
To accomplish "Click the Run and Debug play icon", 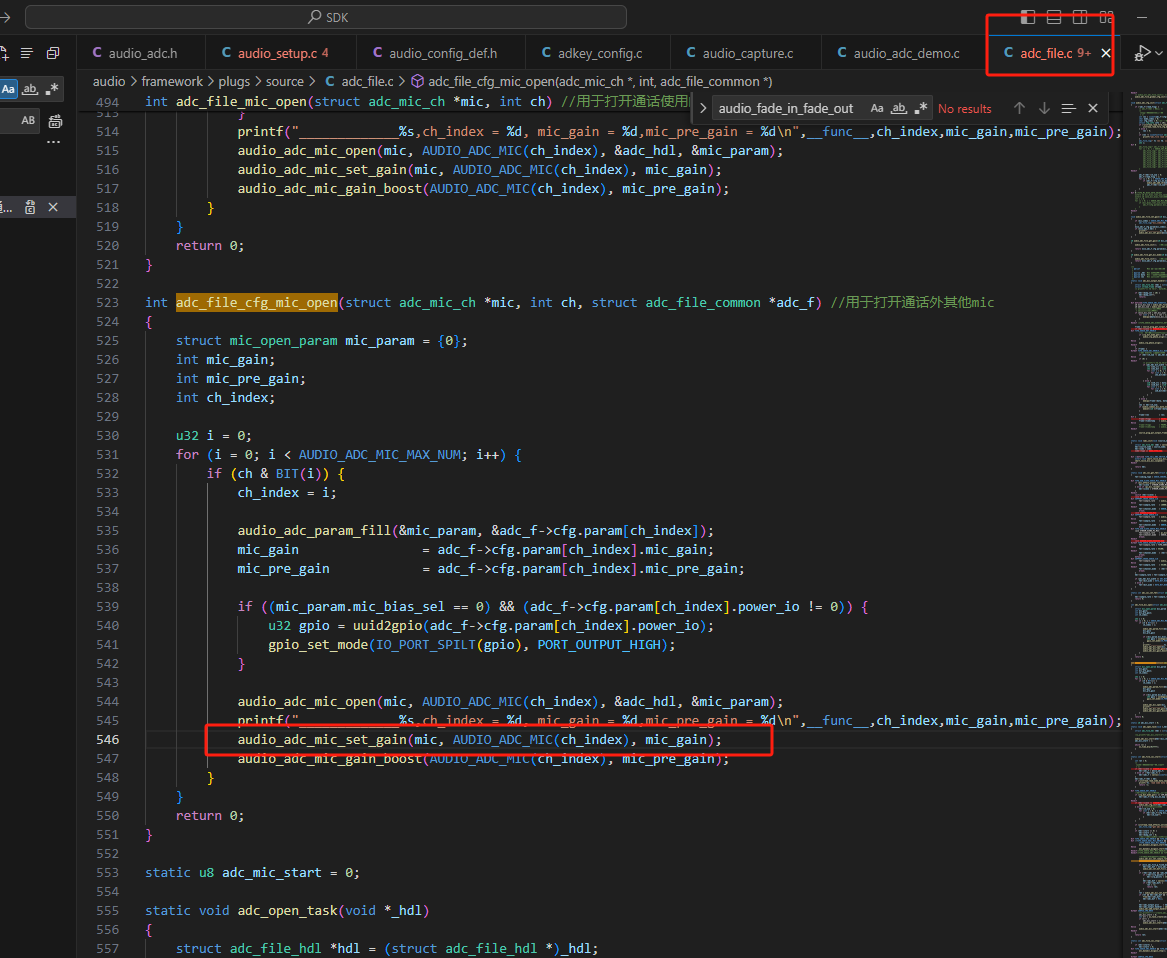I will tap(1142, 53).
